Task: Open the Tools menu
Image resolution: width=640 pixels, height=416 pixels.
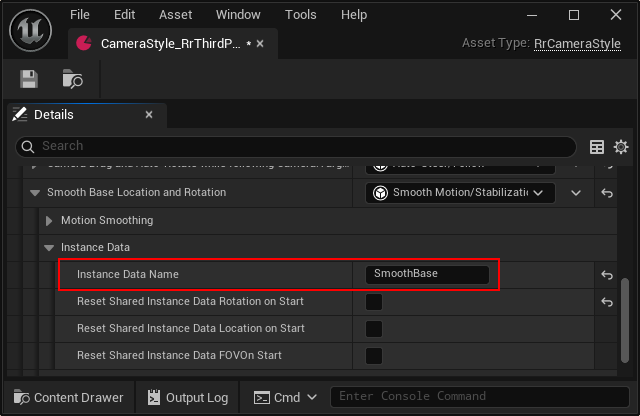Action: [301, 15]
